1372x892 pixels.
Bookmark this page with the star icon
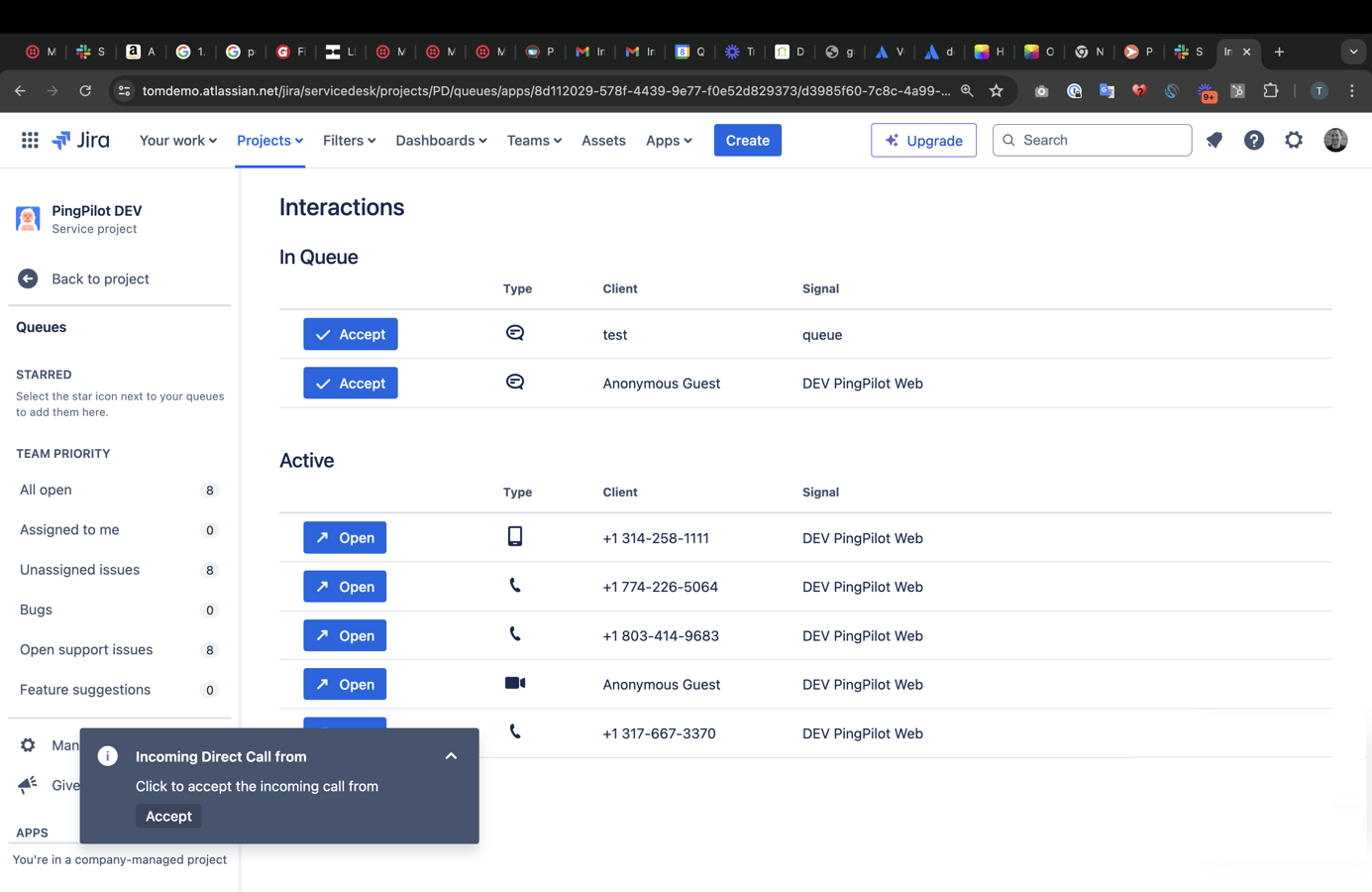pyautogui.click(x=997, y=91)
